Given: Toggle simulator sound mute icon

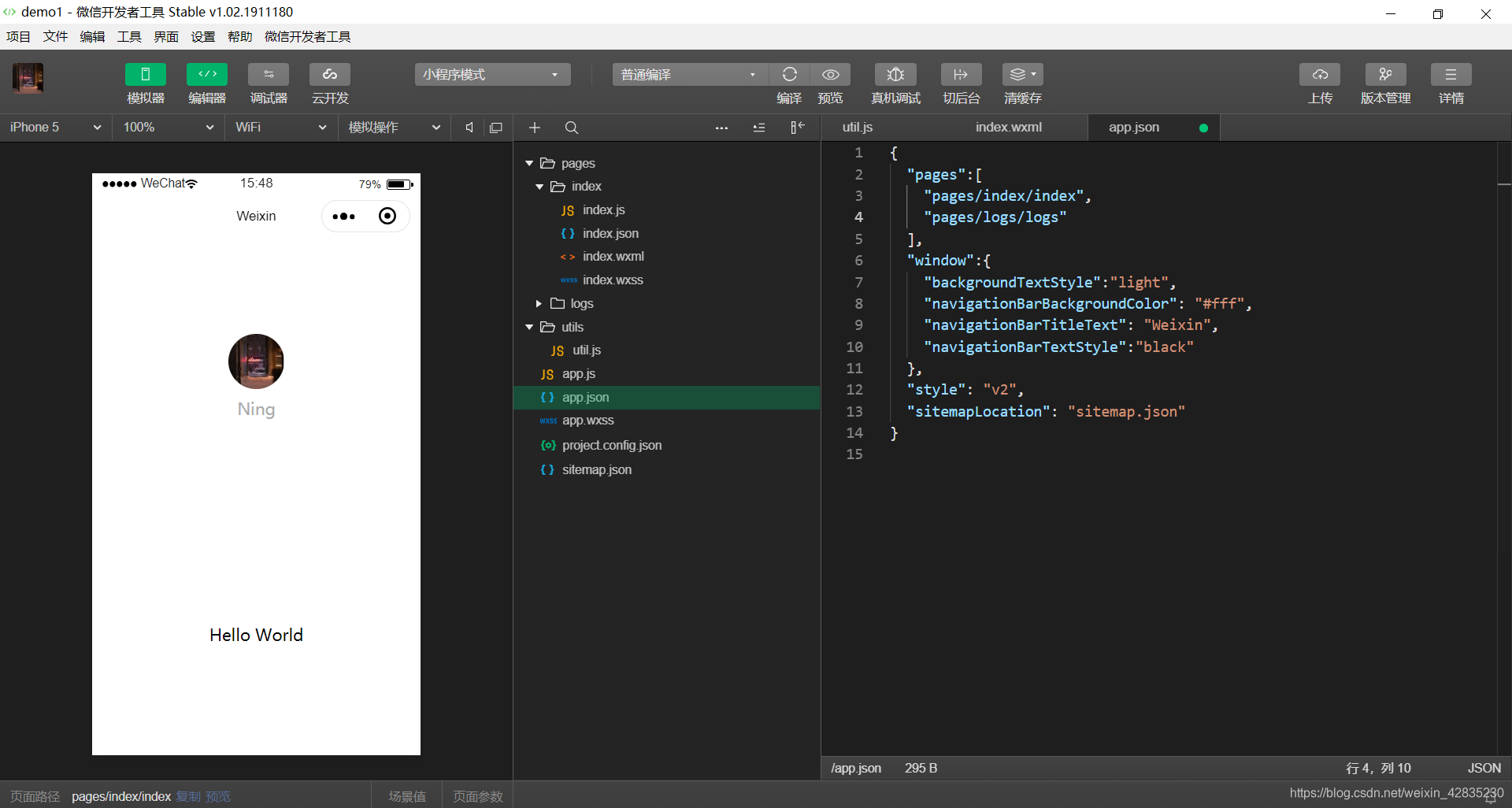Looking at the screenshot, I should pyautogui.click(x=469, y=128).
